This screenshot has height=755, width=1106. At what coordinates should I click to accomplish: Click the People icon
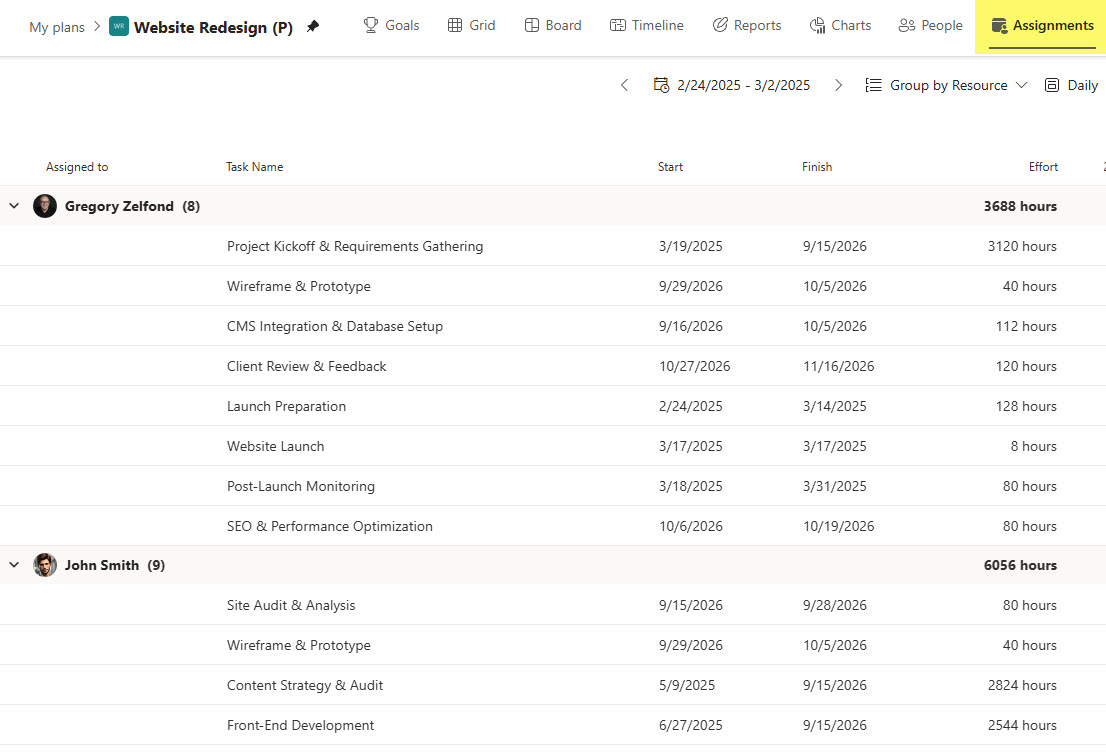pyautogui.click(x=906, y=25)
